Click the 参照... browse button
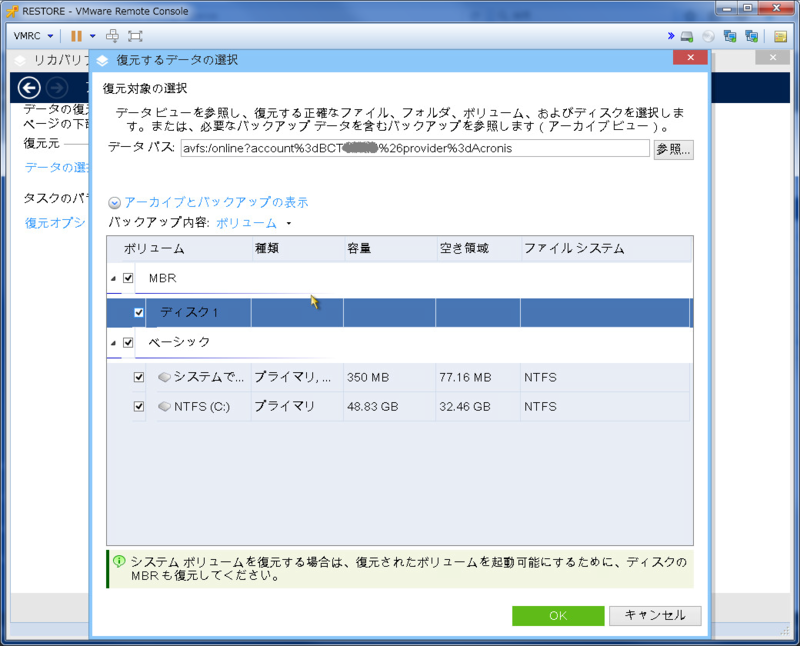The image size is (800, 646). pos(673,149)
